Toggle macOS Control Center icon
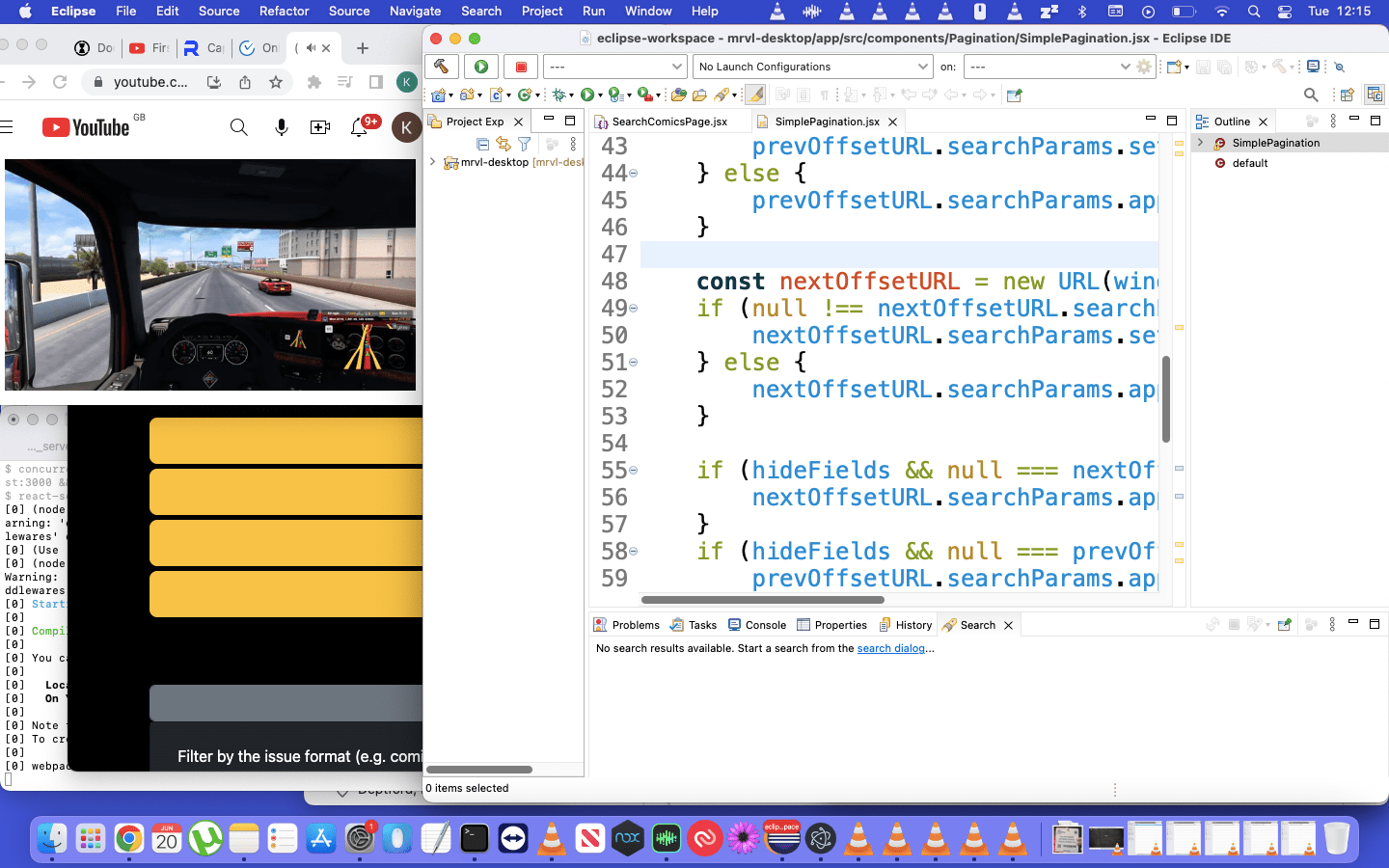 coord(1285,12)
